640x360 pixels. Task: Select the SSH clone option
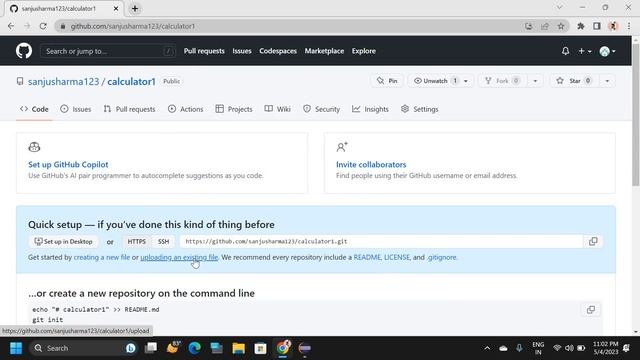tap(163, 242)
